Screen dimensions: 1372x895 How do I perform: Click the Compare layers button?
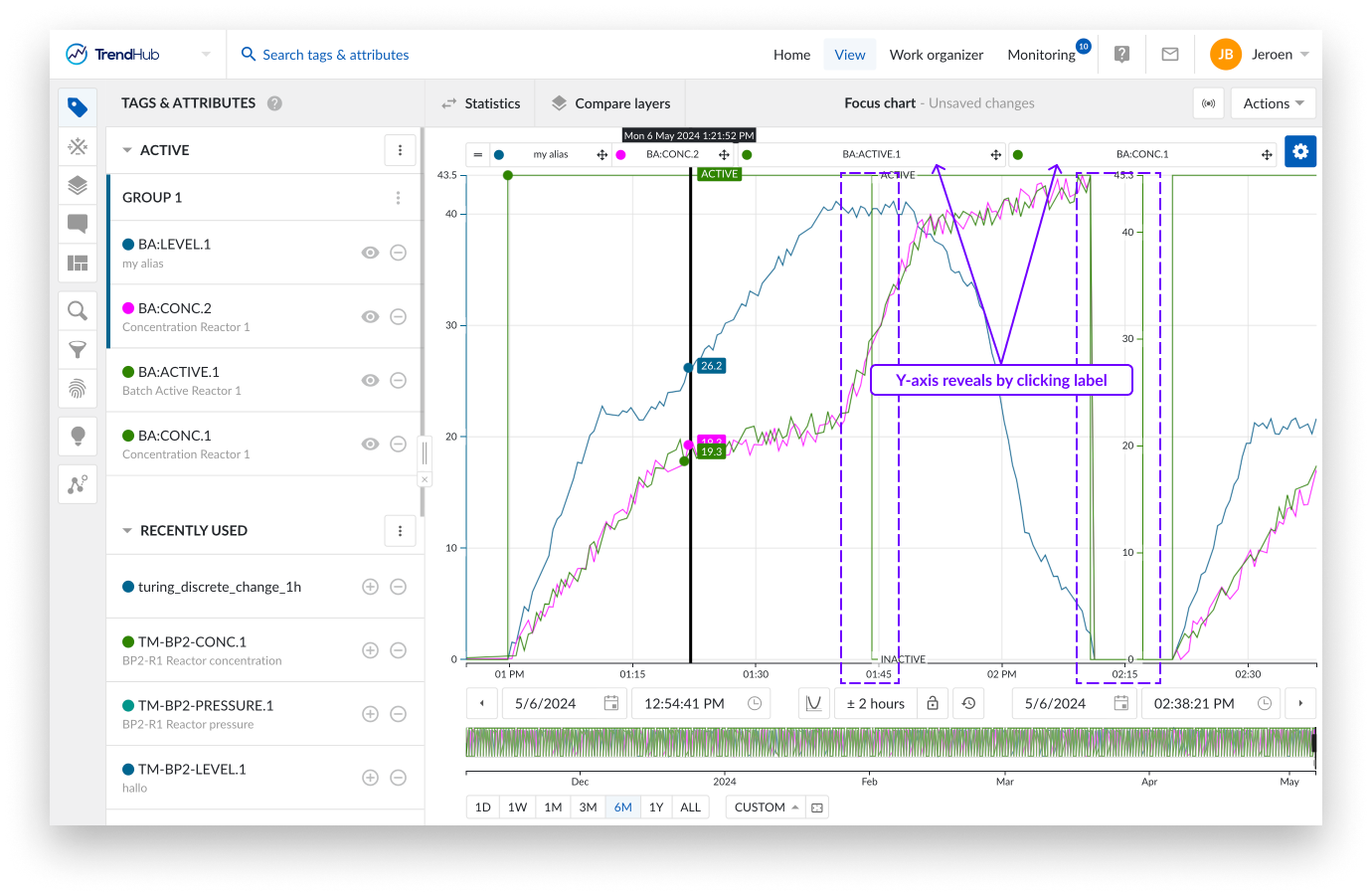point(610,103)
